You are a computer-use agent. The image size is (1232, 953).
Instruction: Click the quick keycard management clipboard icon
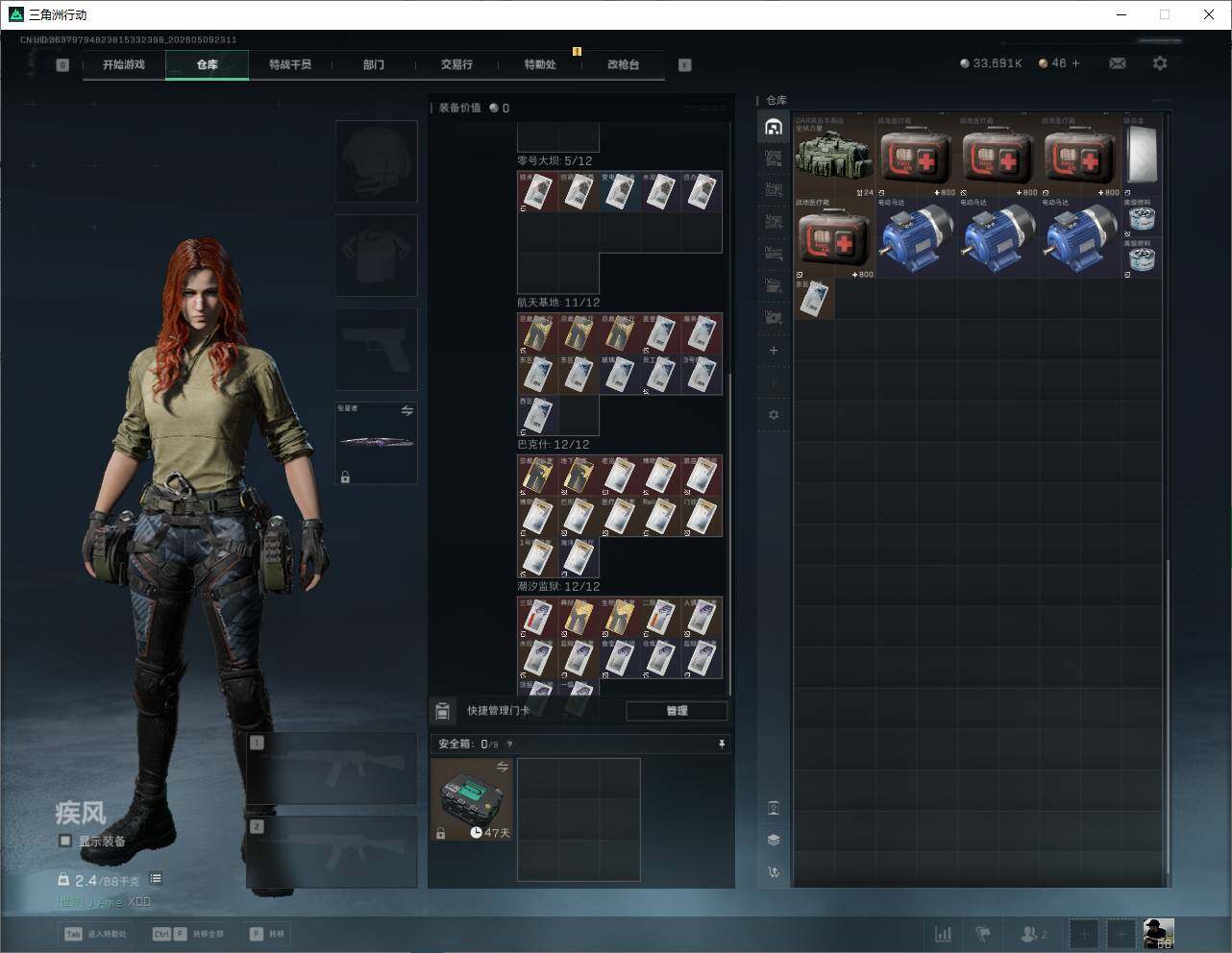pyautogui.click(x=443, y=711)
